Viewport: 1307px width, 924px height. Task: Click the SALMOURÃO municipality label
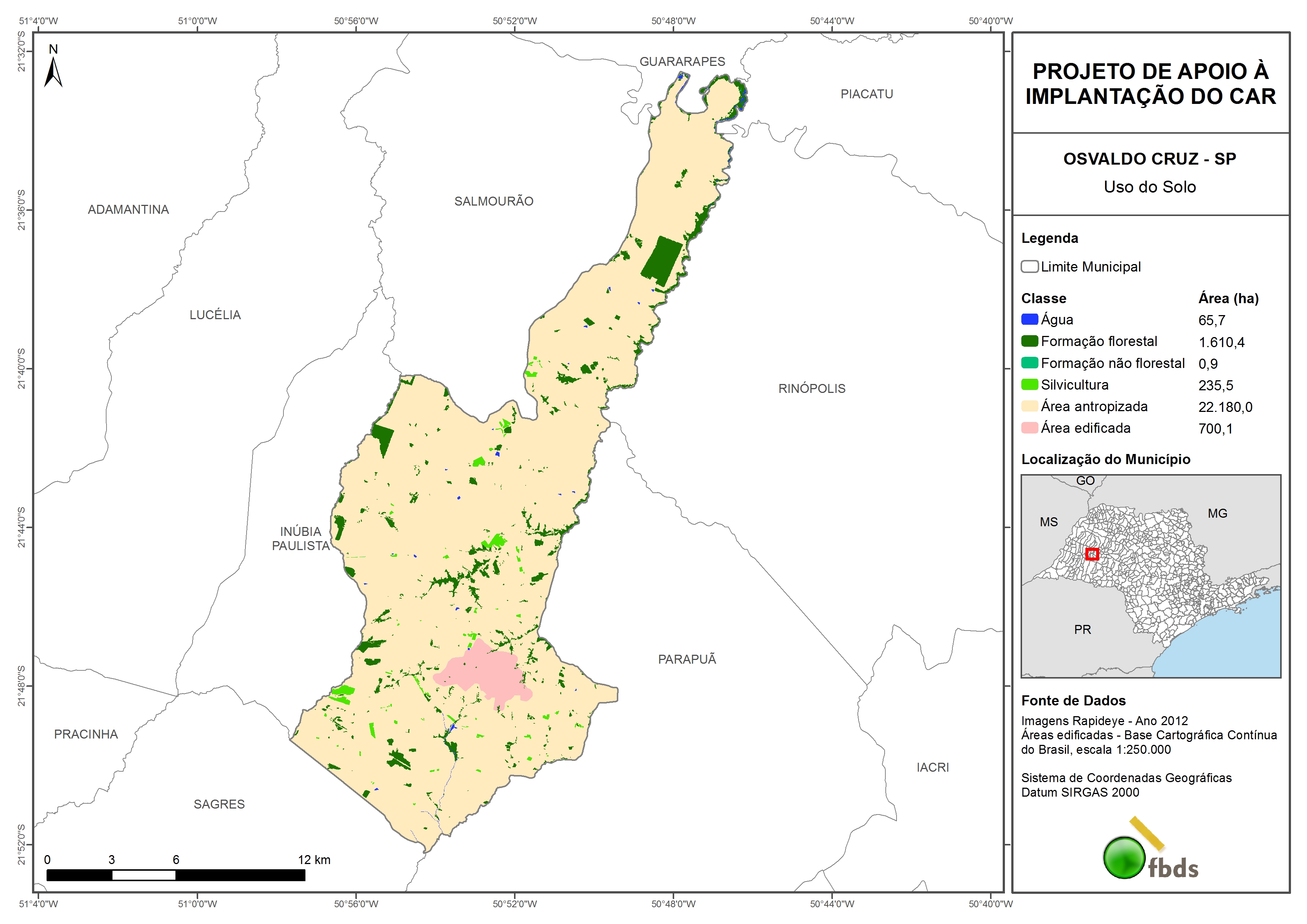494,201
